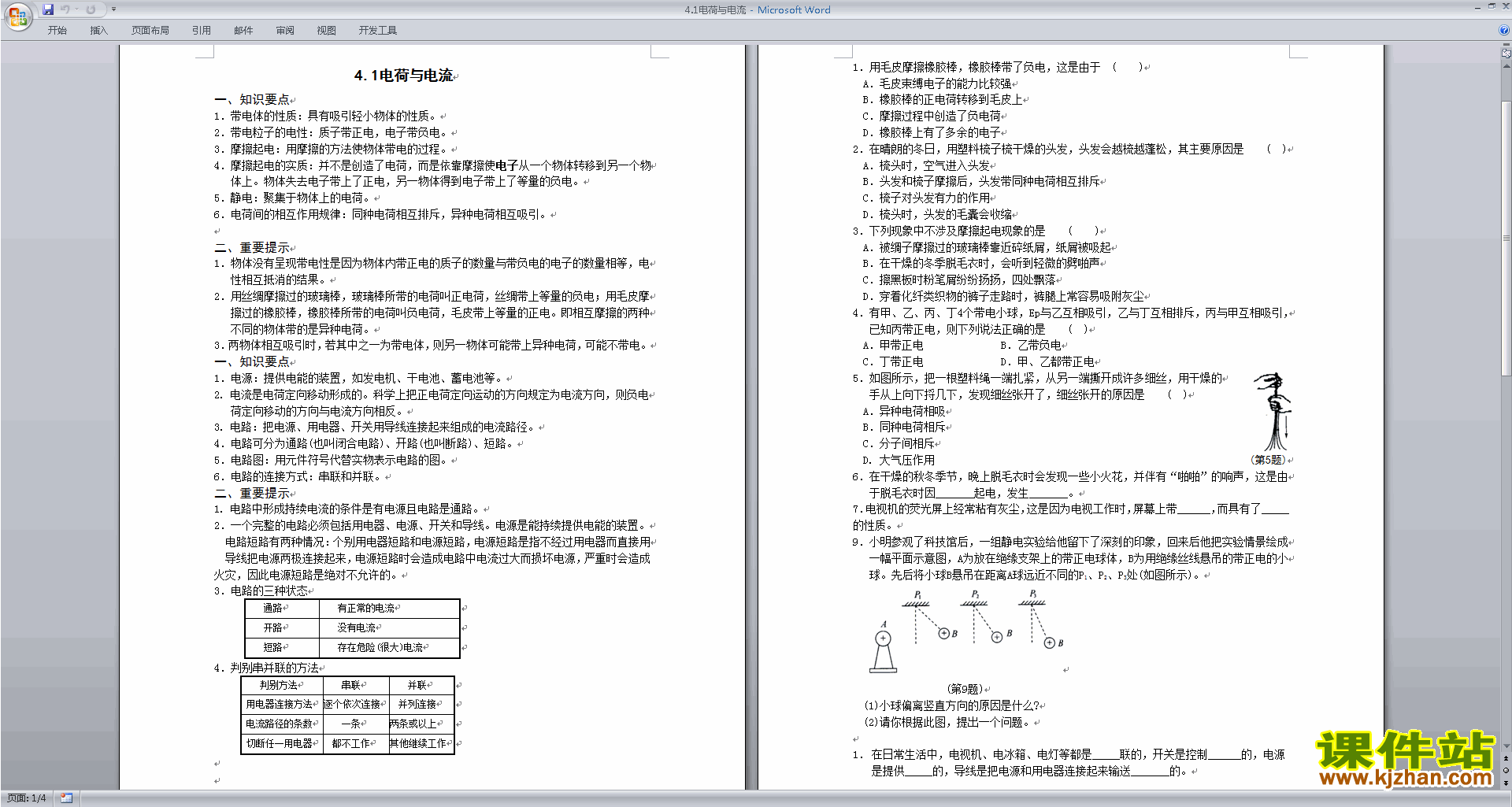
Task: Open the 插入 ribbon tab
Action: click(x=98, y=31)
